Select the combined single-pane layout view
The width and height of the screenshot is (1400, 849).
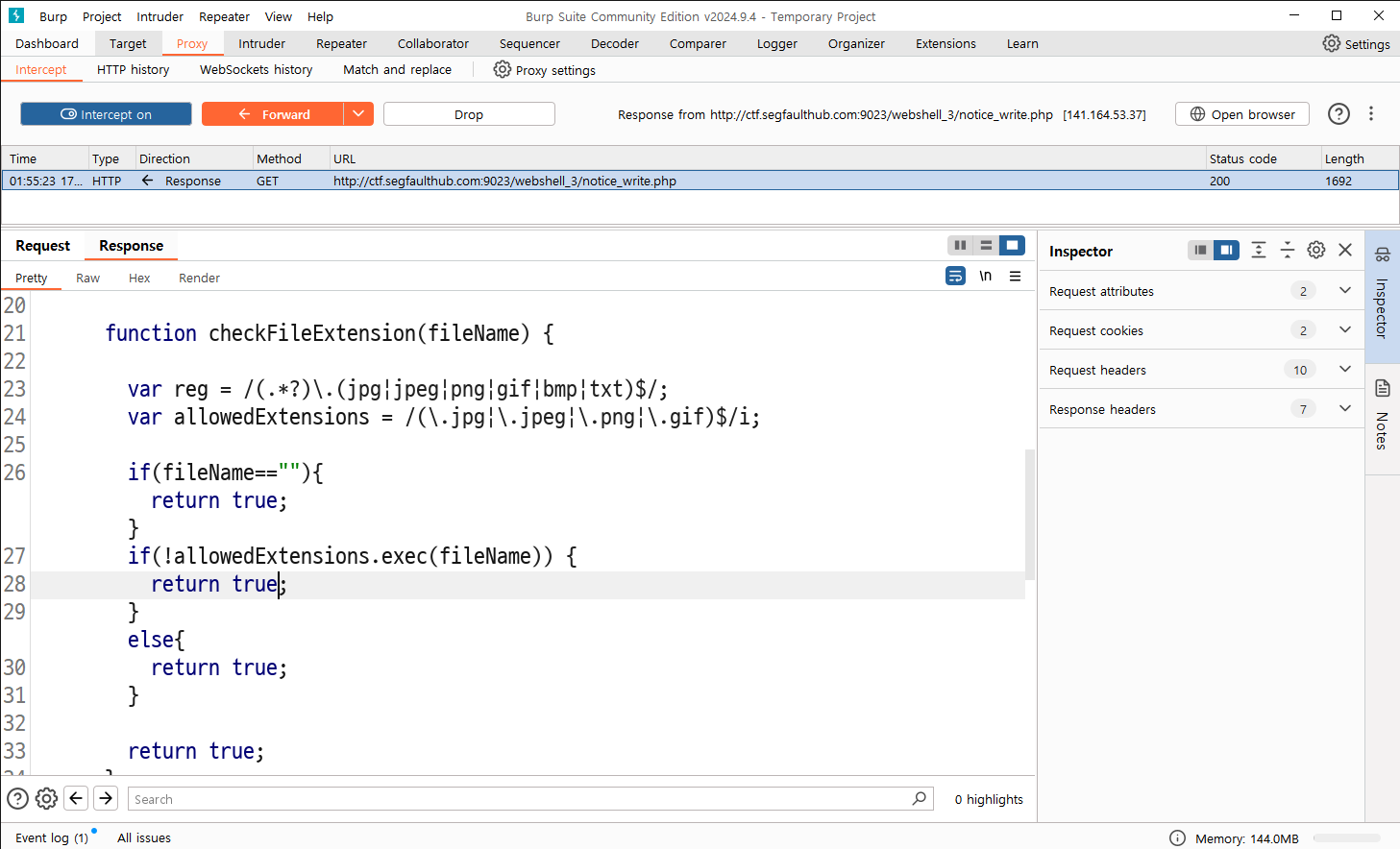click(1012, 245)
